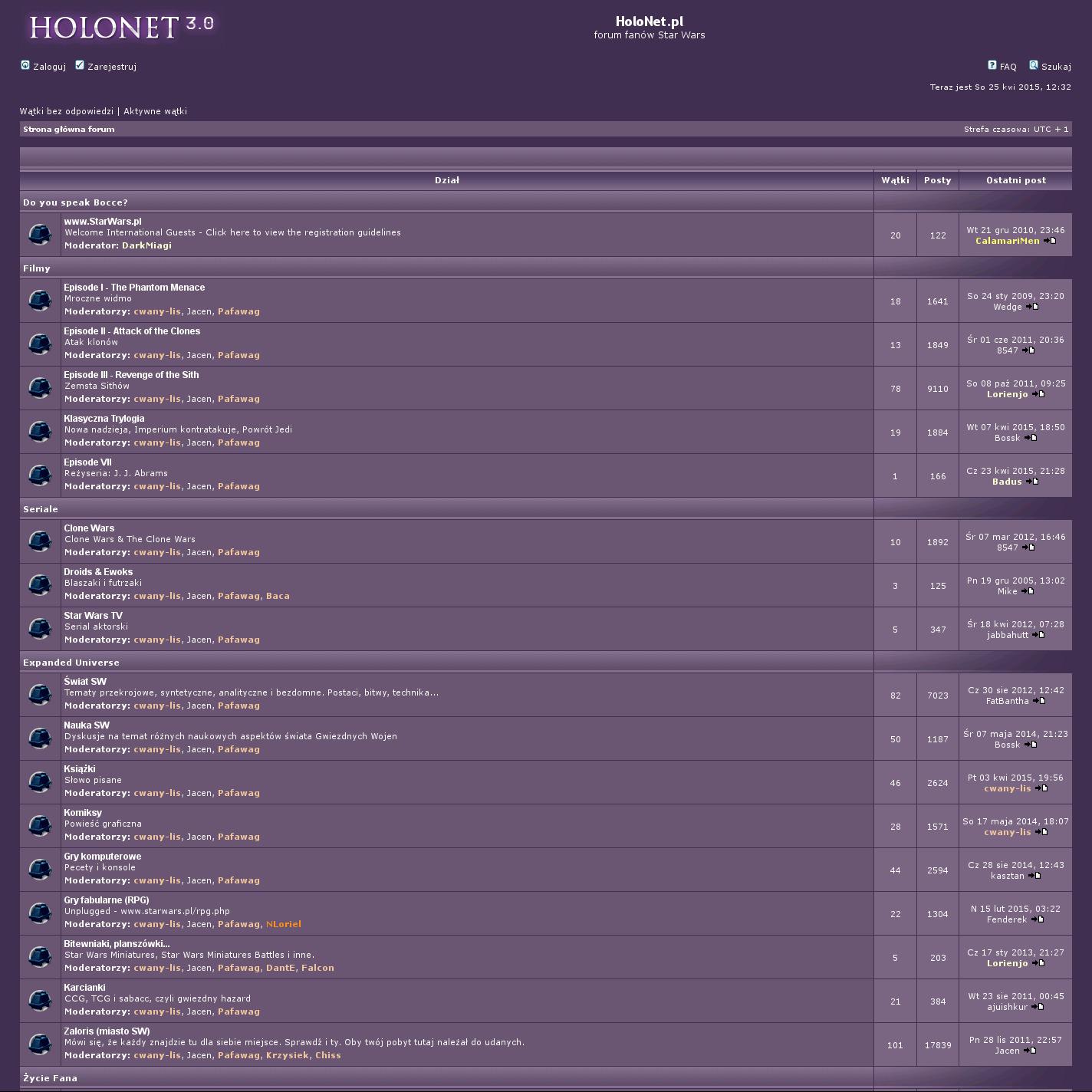The image size is (1092, 1092).
Task: Show Wątki bez odpowiedzi
Action: pos(67,111)
